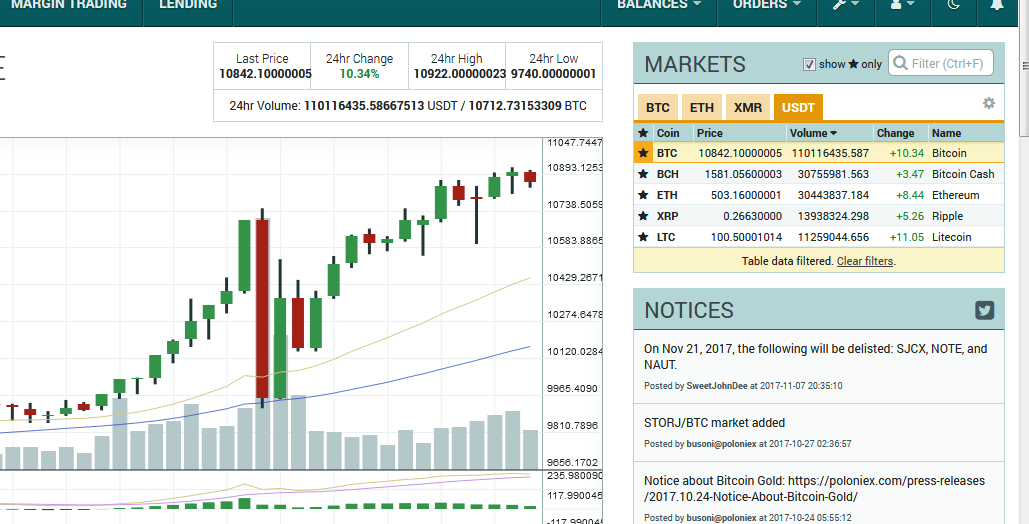Open Twitter icon in Notices panel

[x=984, y=310]
